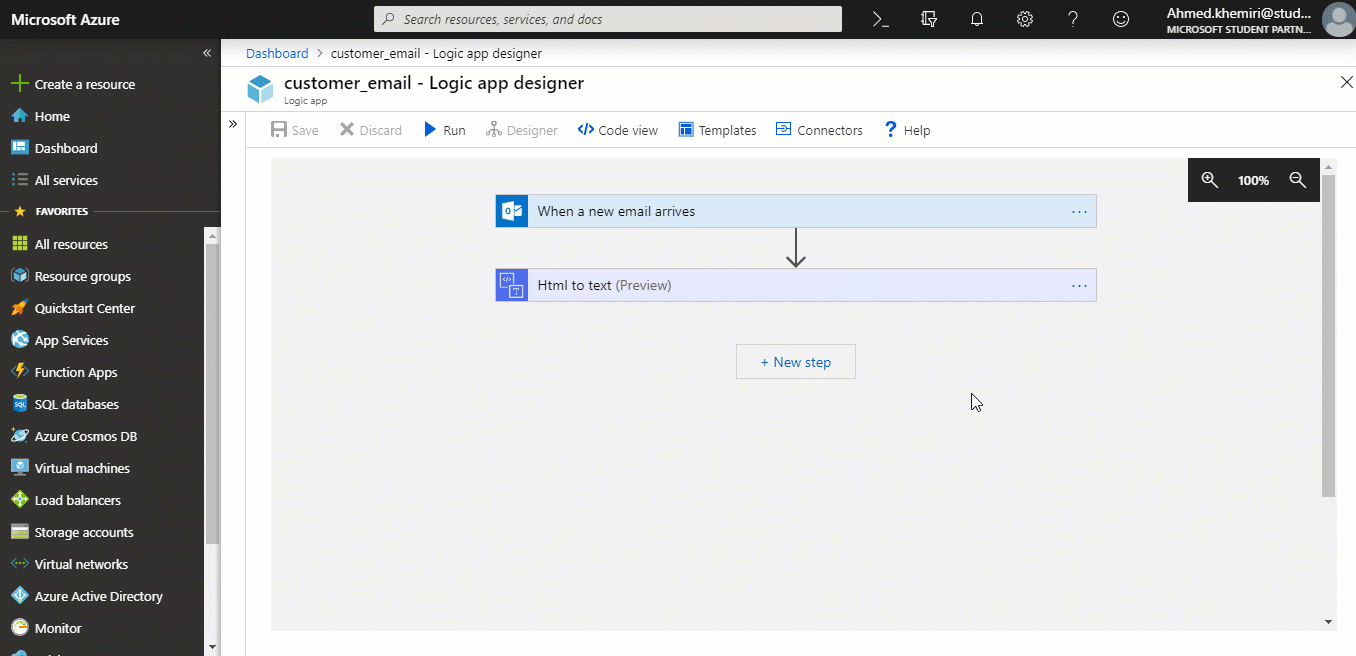
Task: Click the search resources box
Action: coord(608,19)
